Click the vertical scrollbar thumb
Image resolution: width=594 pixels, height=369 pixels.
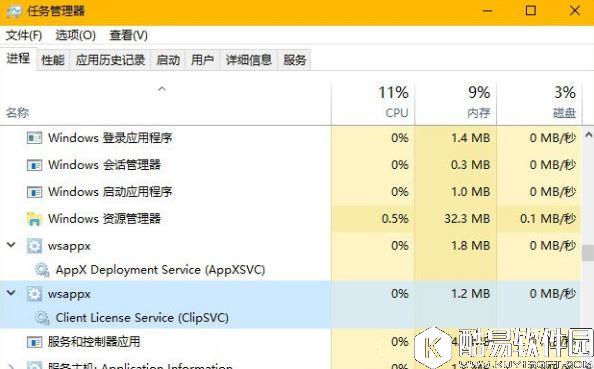click(588, 253)
